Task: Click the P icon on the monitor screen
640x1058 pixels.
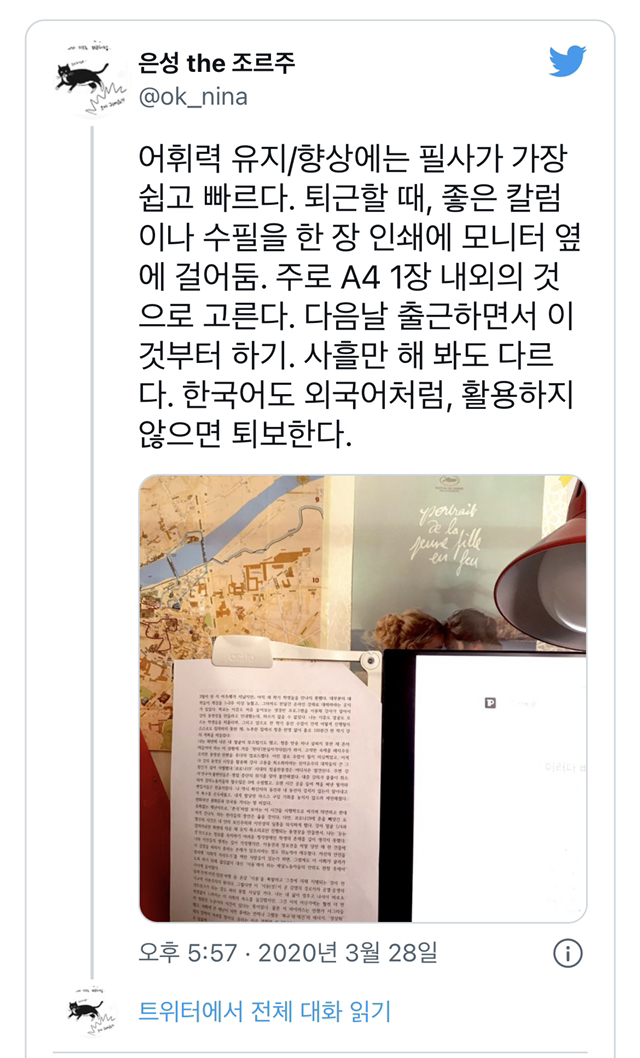Action: tap(490, 703)
